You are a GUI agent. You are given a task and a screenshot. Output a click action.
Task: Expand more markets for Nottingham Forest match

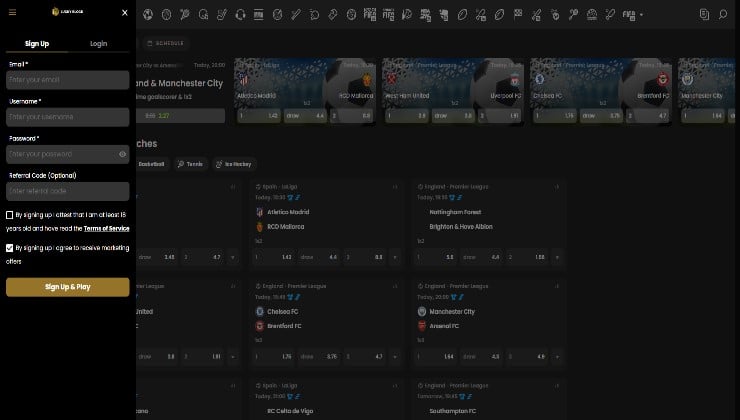(x=557, y=257)
